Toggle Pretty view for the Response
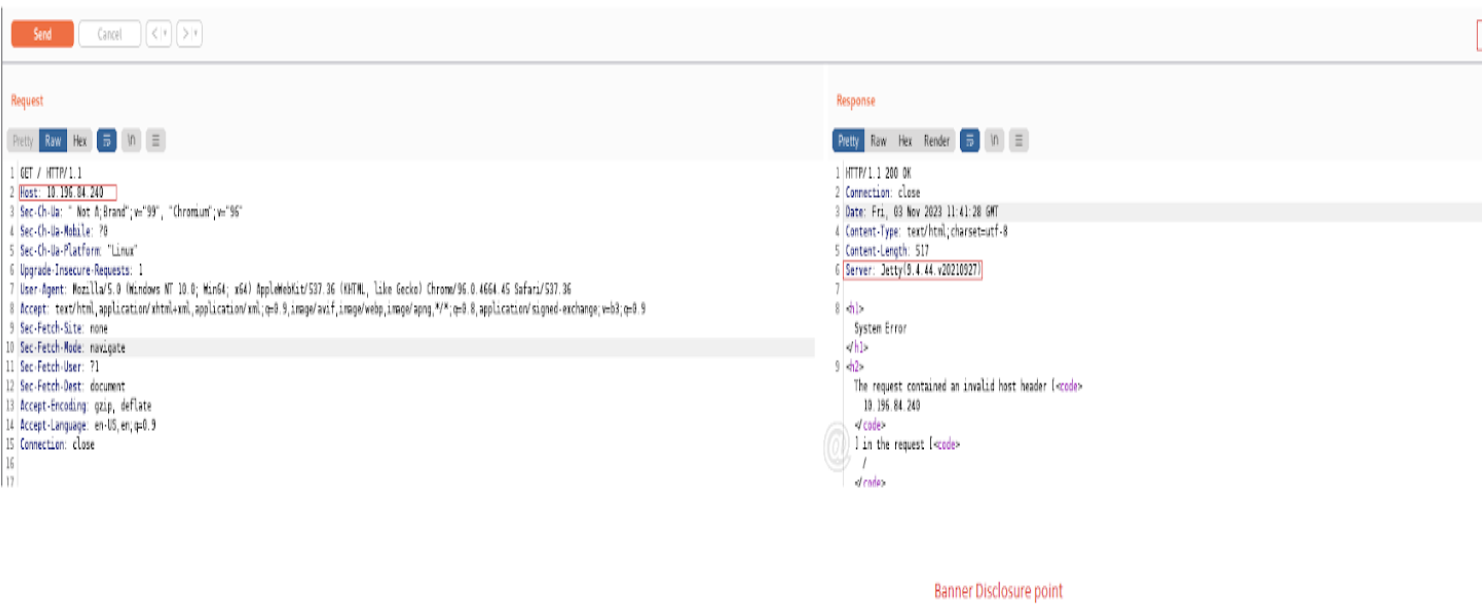The image size is (1482, 614). [x=850, y=141]
